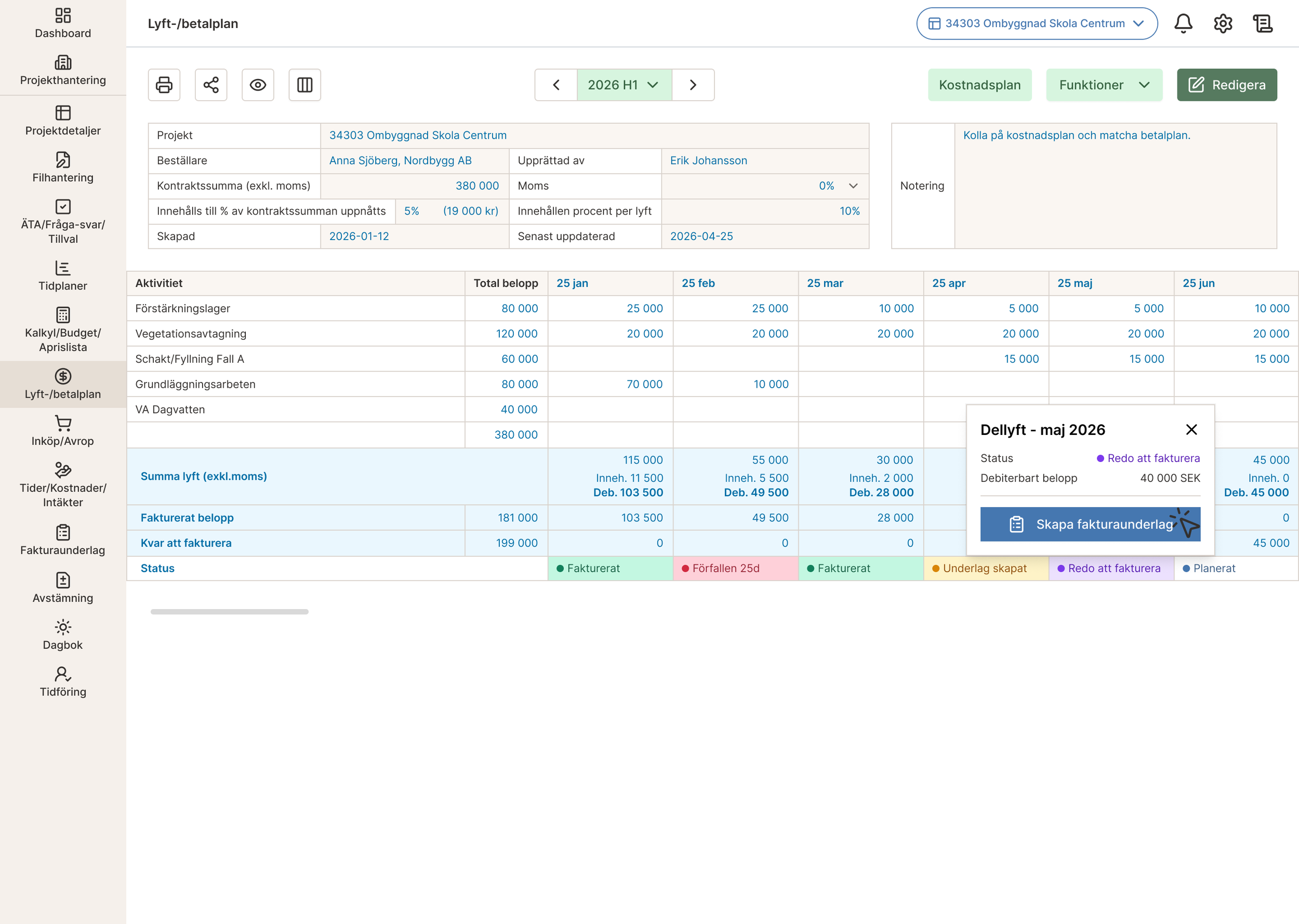Go to Projekthantering in sidebar
The image size is (1299, 924).
point(63,71)
